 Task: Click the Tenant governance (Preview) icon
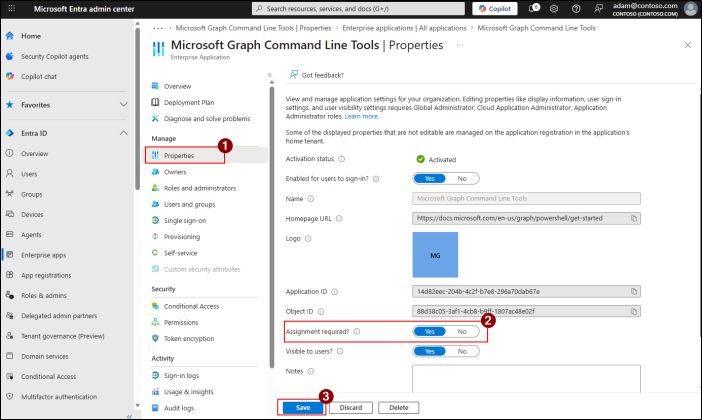(10, 335)
